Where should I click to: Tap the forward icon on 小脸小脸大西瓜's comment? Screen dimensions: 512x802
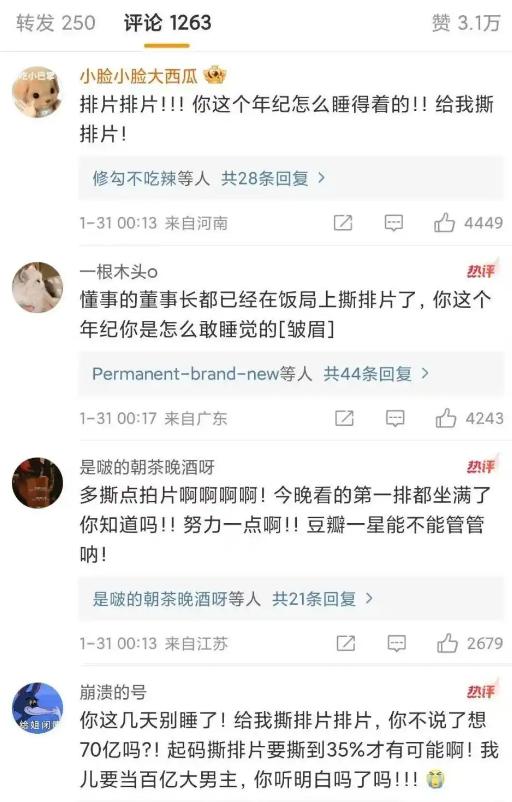pyautogui.click(x=343, y=222)
